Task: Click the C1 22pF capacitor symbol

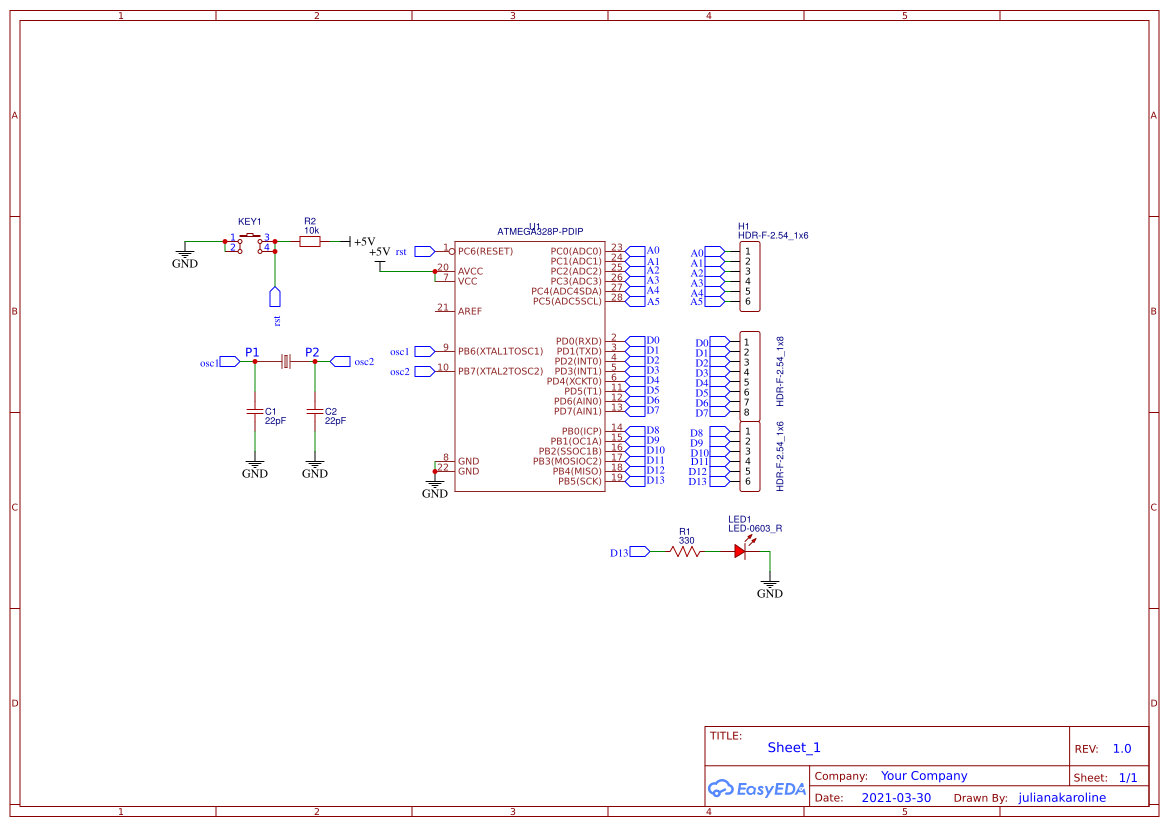Action: [255, 411]
